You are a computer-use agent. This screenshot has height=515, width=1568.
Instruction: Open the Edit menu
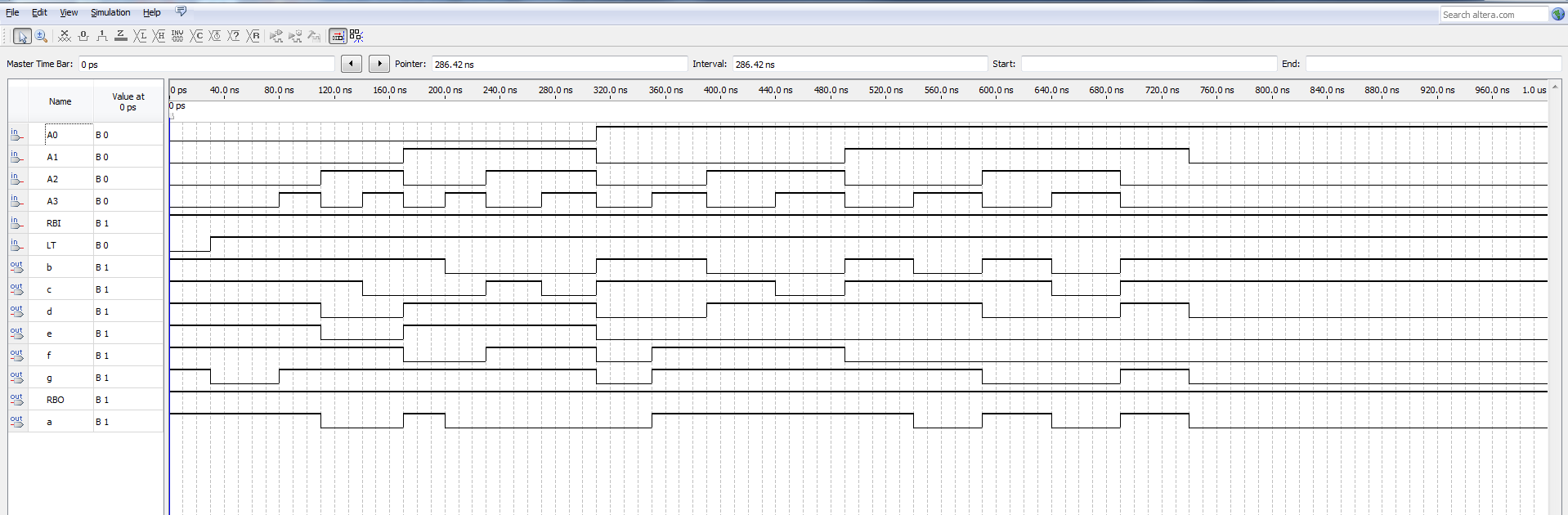coord(39,12)
